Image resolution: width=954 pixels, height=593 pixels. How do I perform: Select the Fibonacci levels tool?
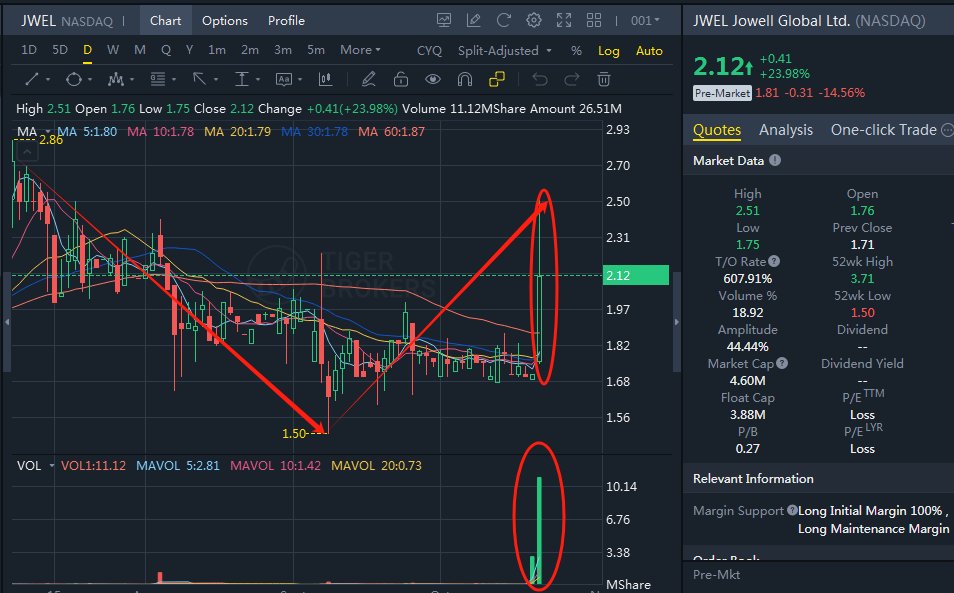click(158, 79)
